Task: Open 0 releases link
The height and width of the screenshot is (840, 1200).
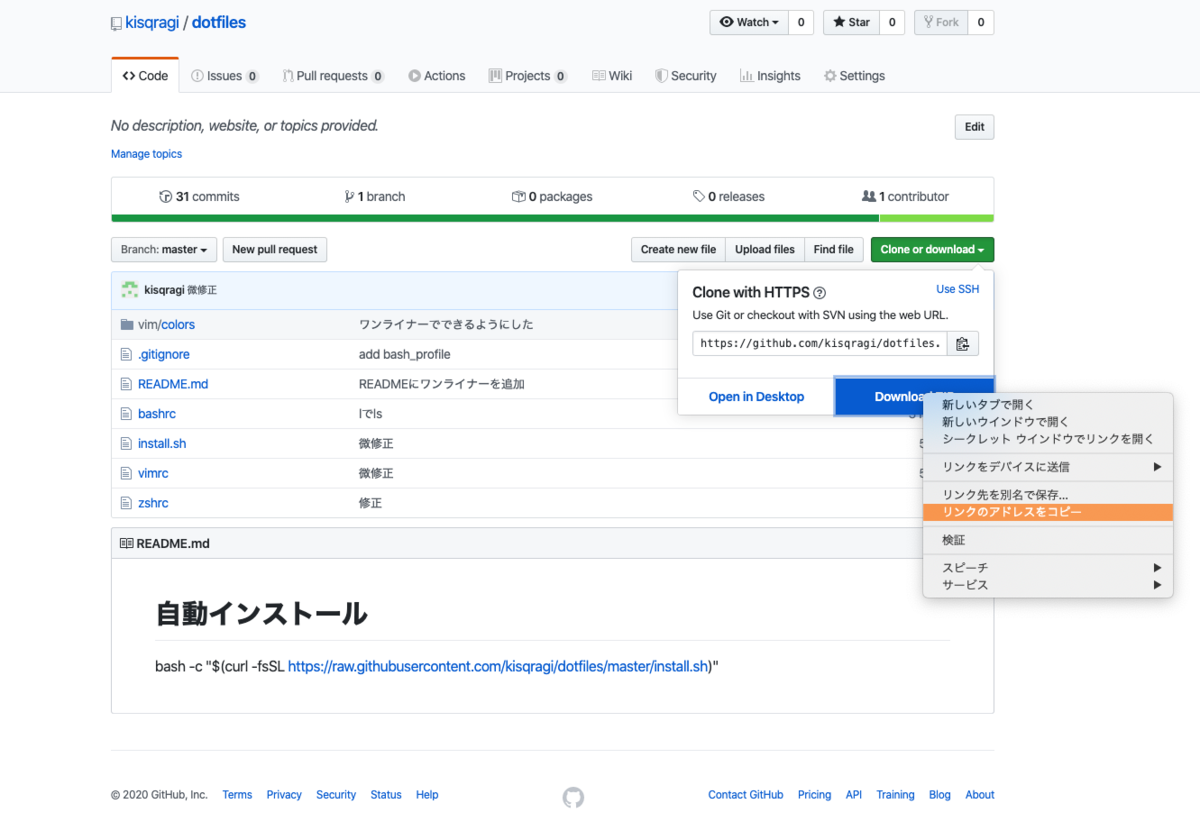Action: [728, 197]
